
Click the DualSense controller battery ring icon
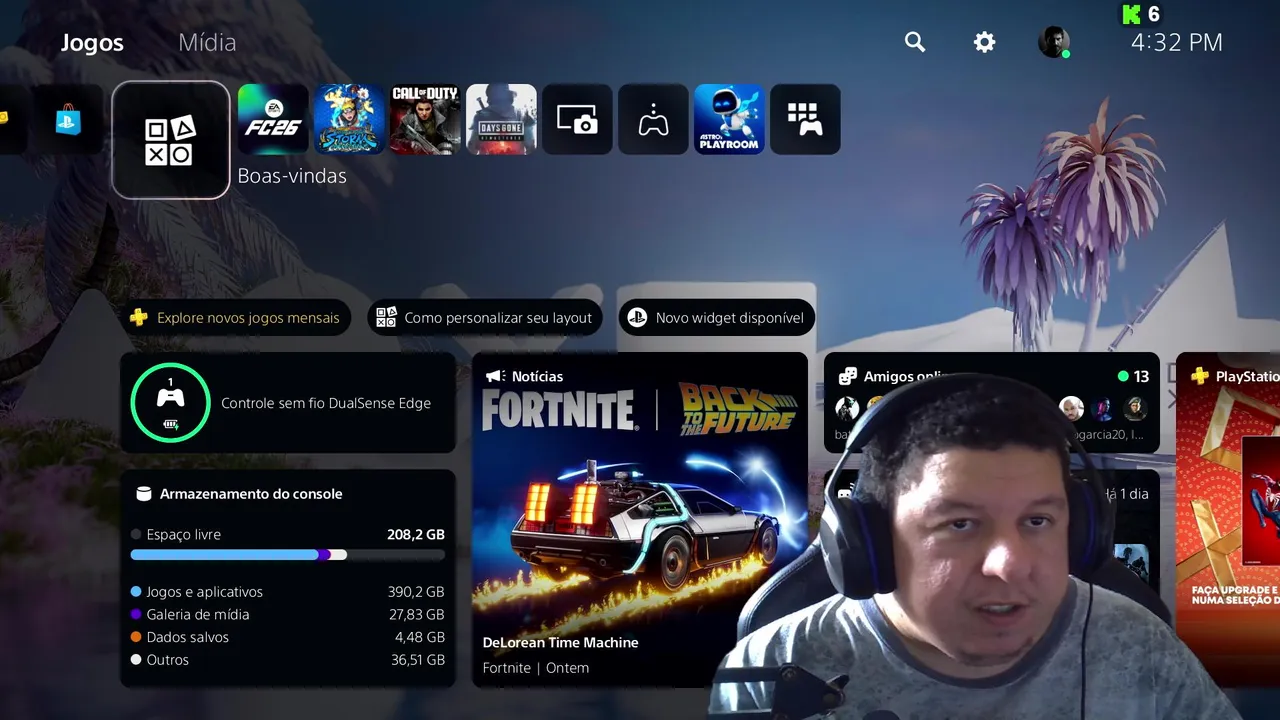click(170, 402)
